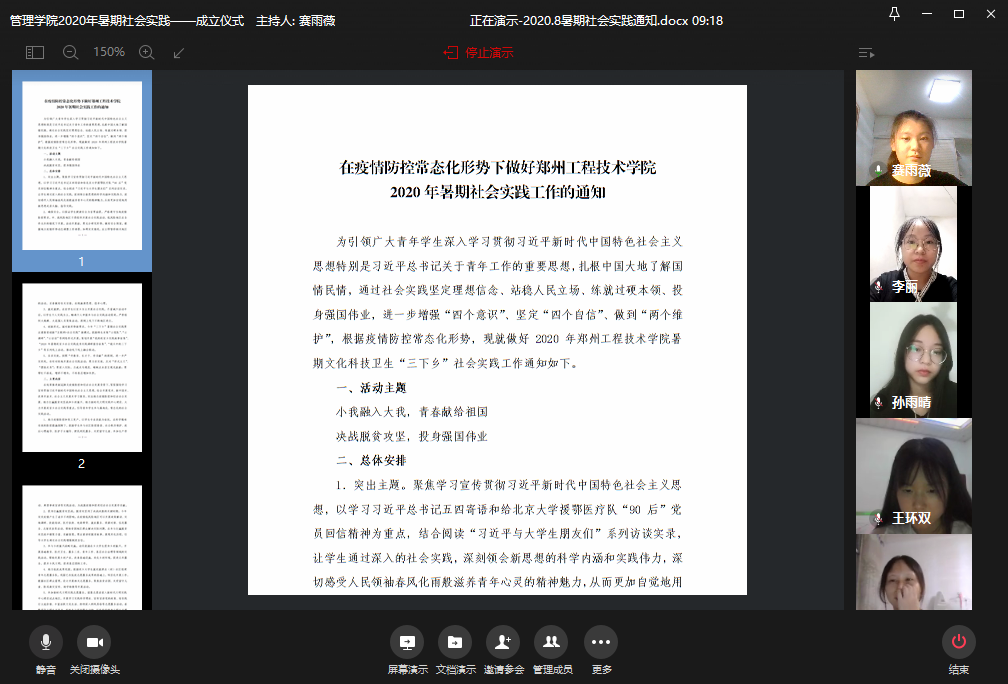Select page 1 thumbnail
Image resolution: width=1008 pixels, height=684 pixels.
[x=82, y=165]
